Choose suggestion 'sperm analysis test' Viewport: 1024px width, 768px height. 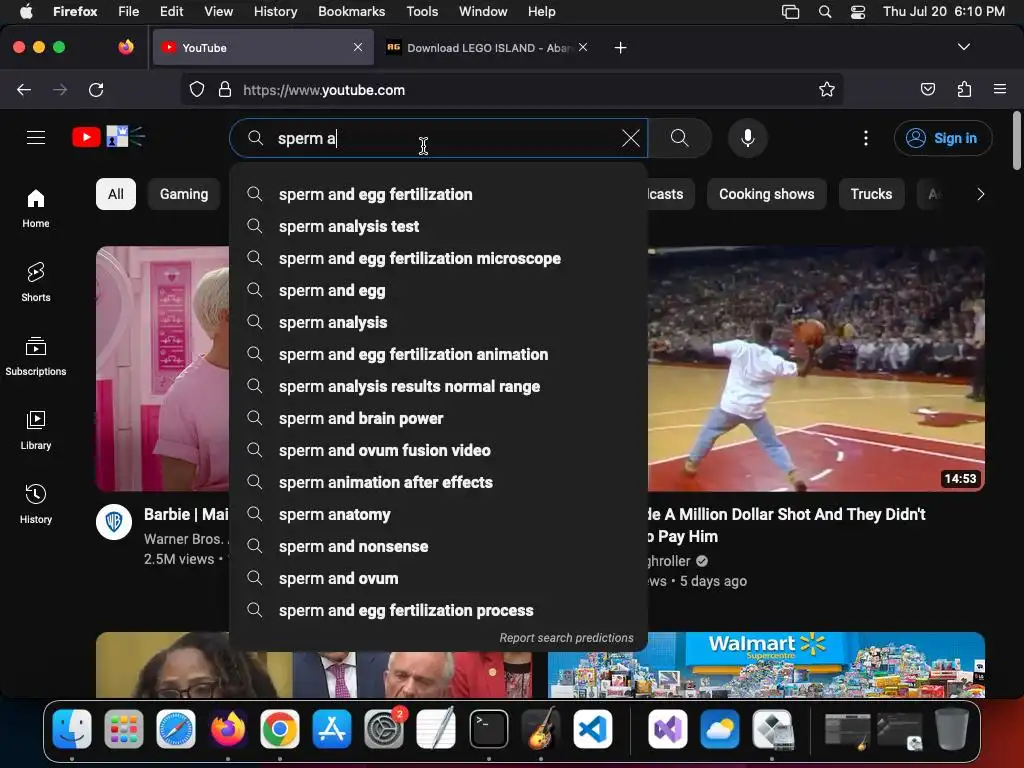pos(438,227)
